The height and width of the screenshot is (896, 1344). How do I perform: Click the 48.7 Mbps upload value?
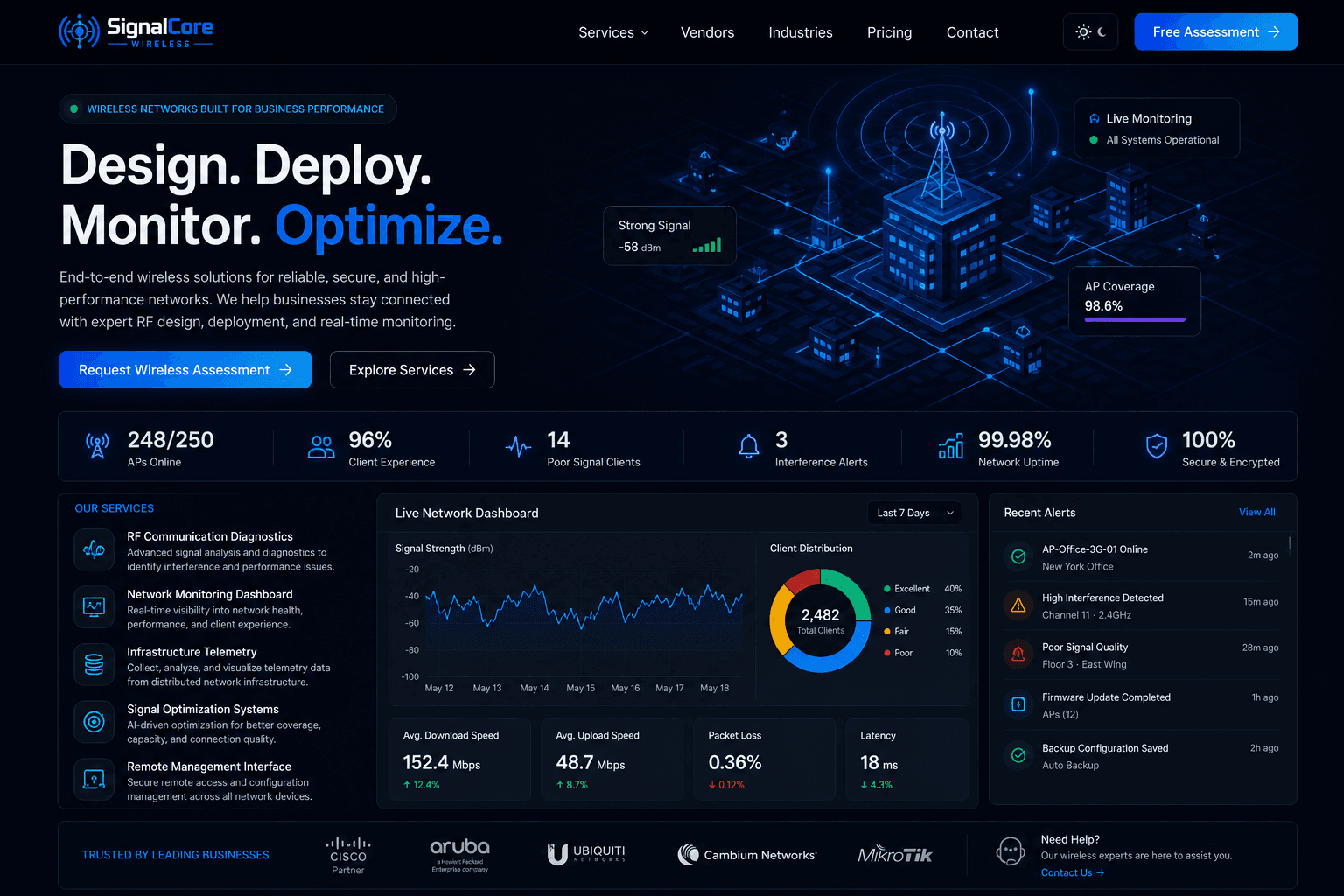click(x=591, y=763)
